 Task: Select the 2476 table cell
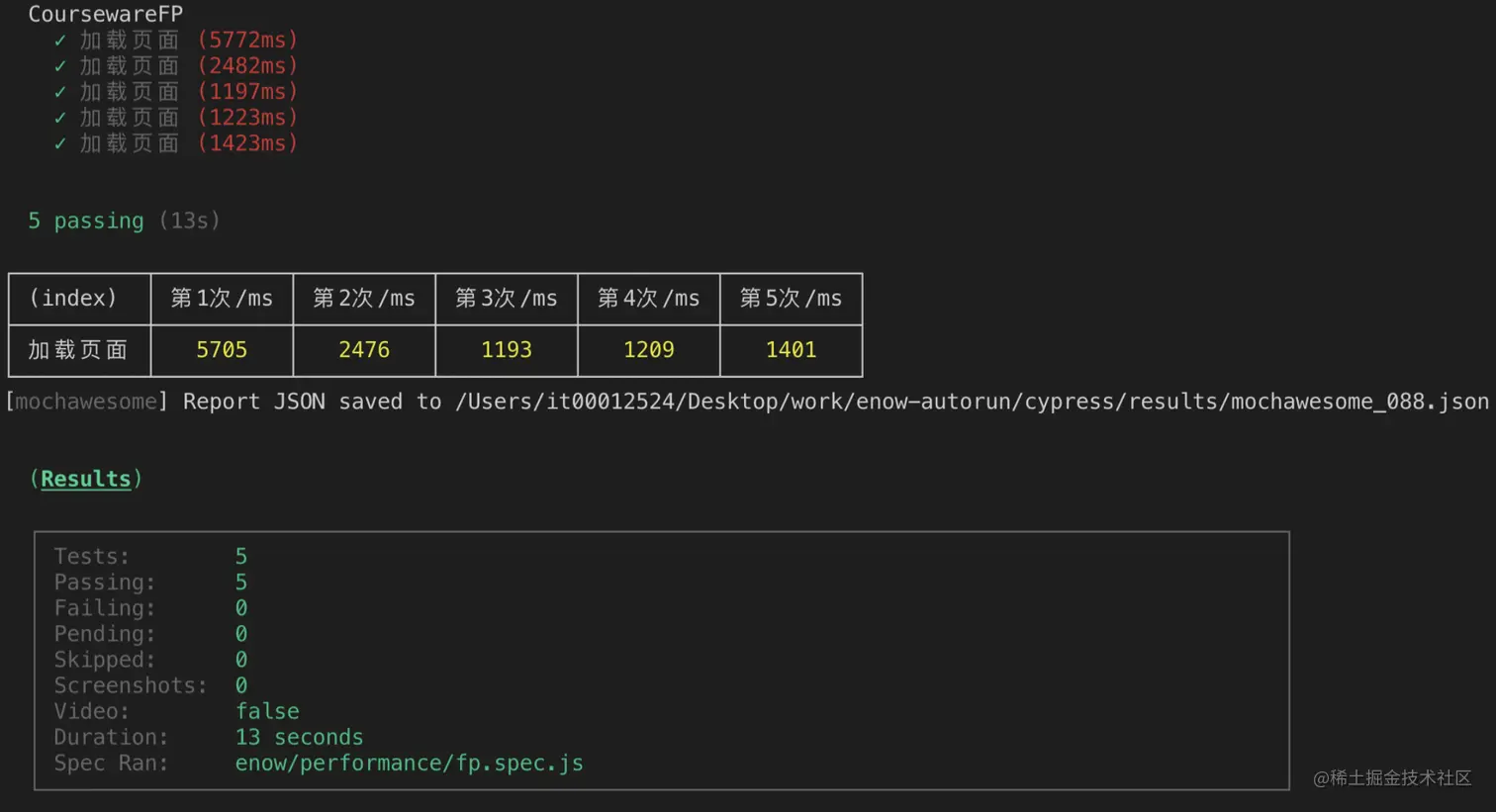(364, 350)
